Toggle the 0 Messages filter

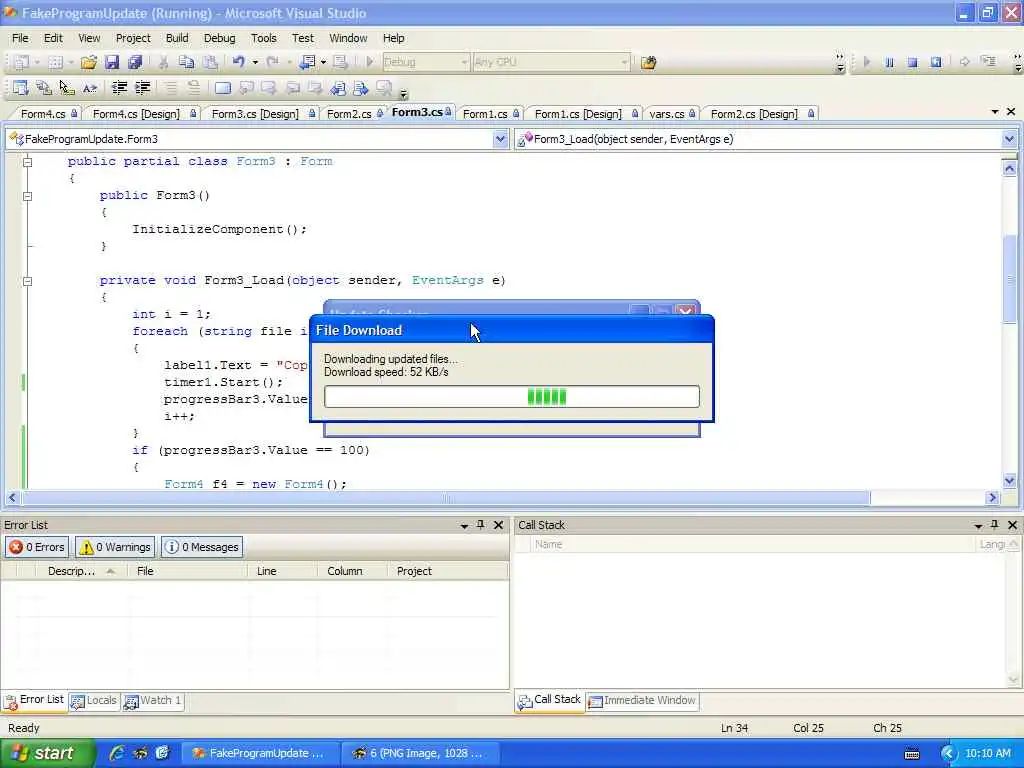tap(202, 547)
